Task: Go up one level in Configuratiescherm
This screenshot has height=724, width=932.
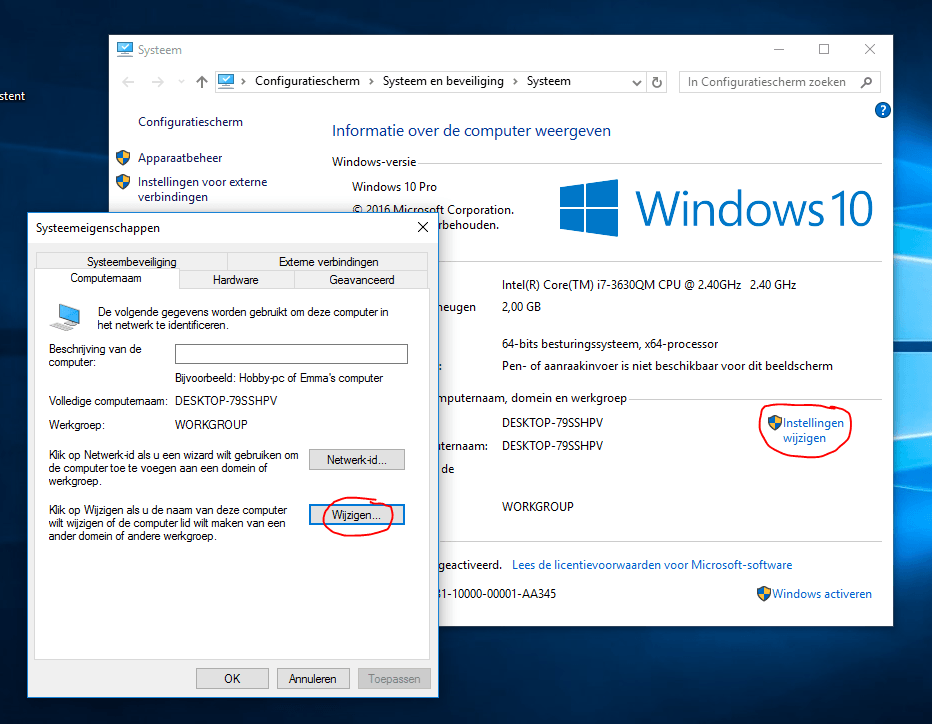Action: [x=202, y=82]
